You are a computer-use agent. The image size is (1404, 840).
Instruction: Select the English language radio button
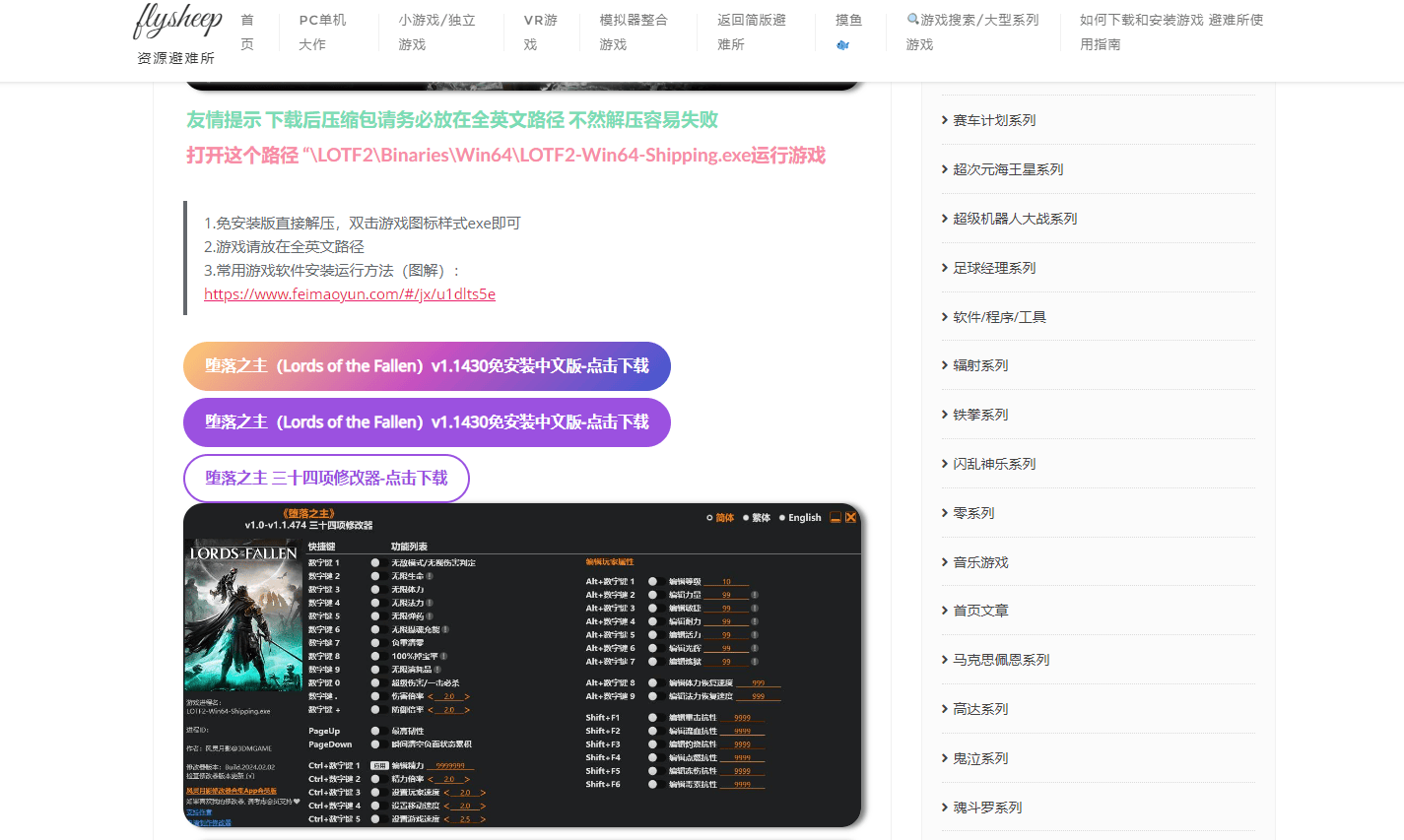tap(782, 517)
